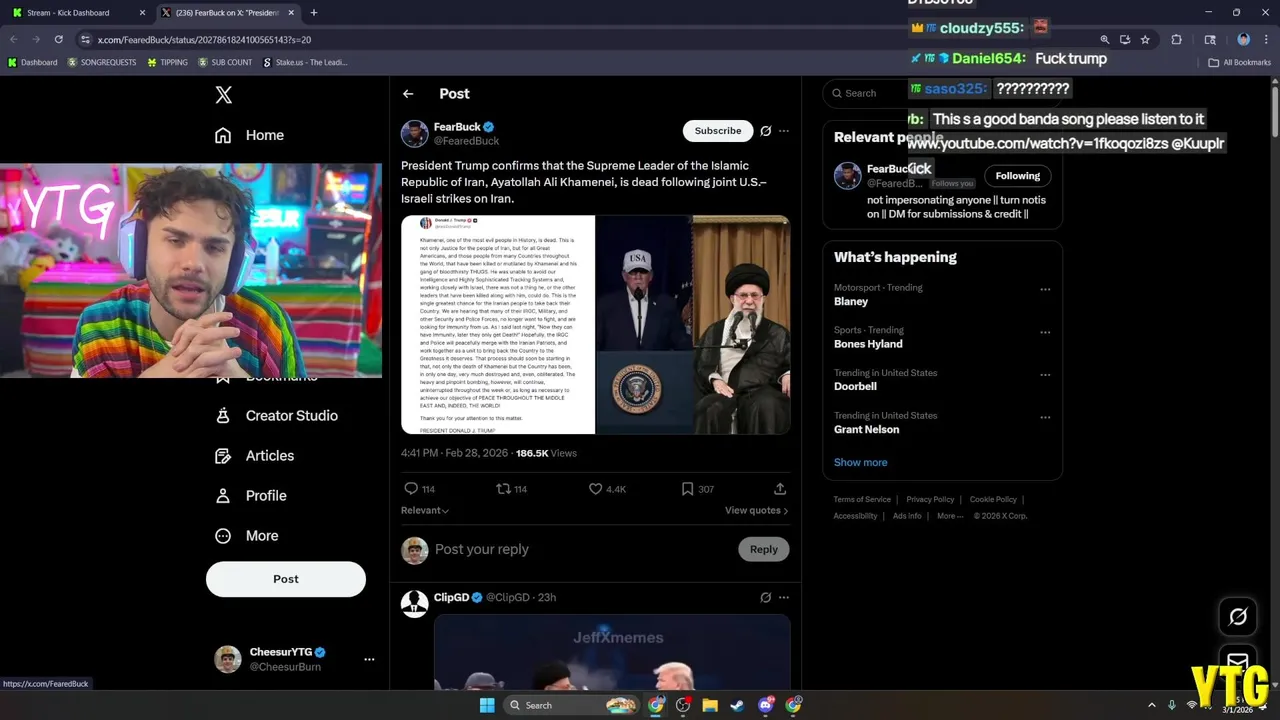
Task: Open Articles in sidebar
Action: (x=255, y=456)
